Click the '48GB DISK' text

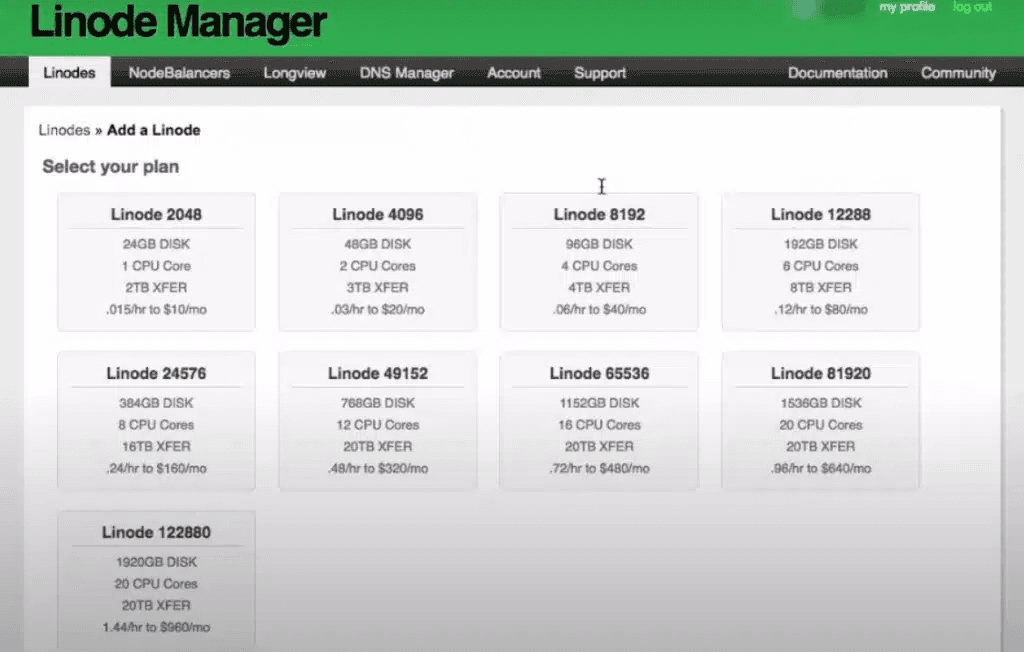click(377, 244)
